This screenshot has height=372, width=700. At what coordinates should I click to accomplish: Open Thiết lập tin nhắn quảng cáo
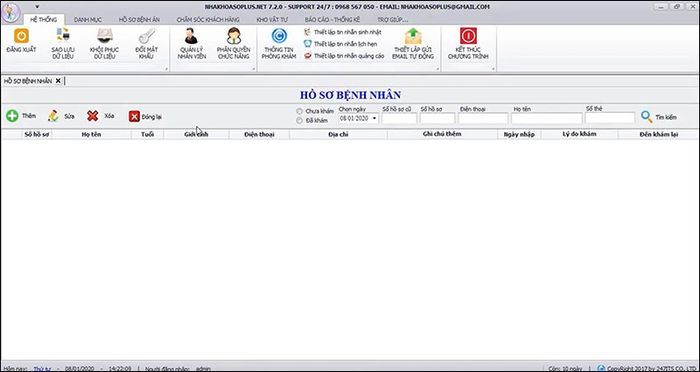(344, 56)
